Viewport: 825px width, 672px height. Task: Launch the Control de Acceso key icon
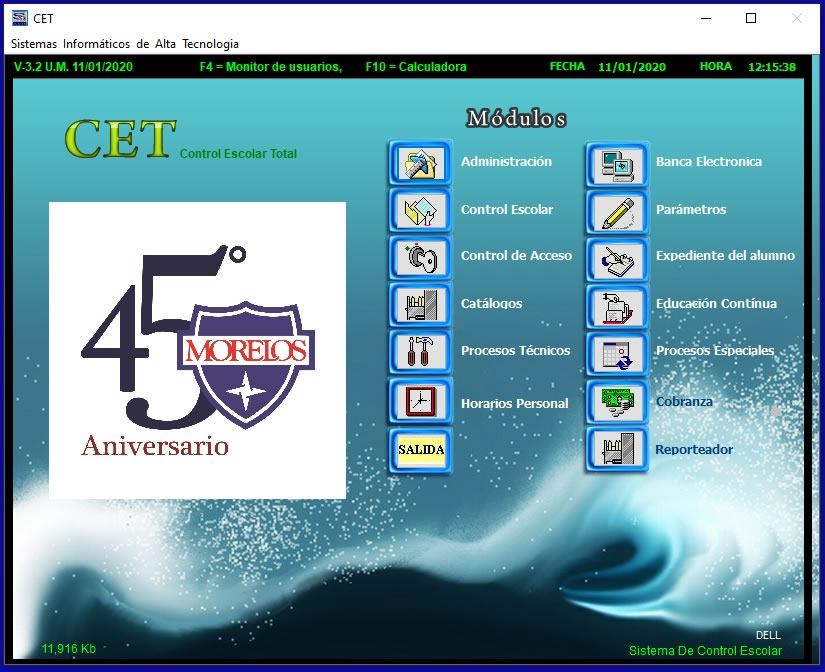point(420,257)
